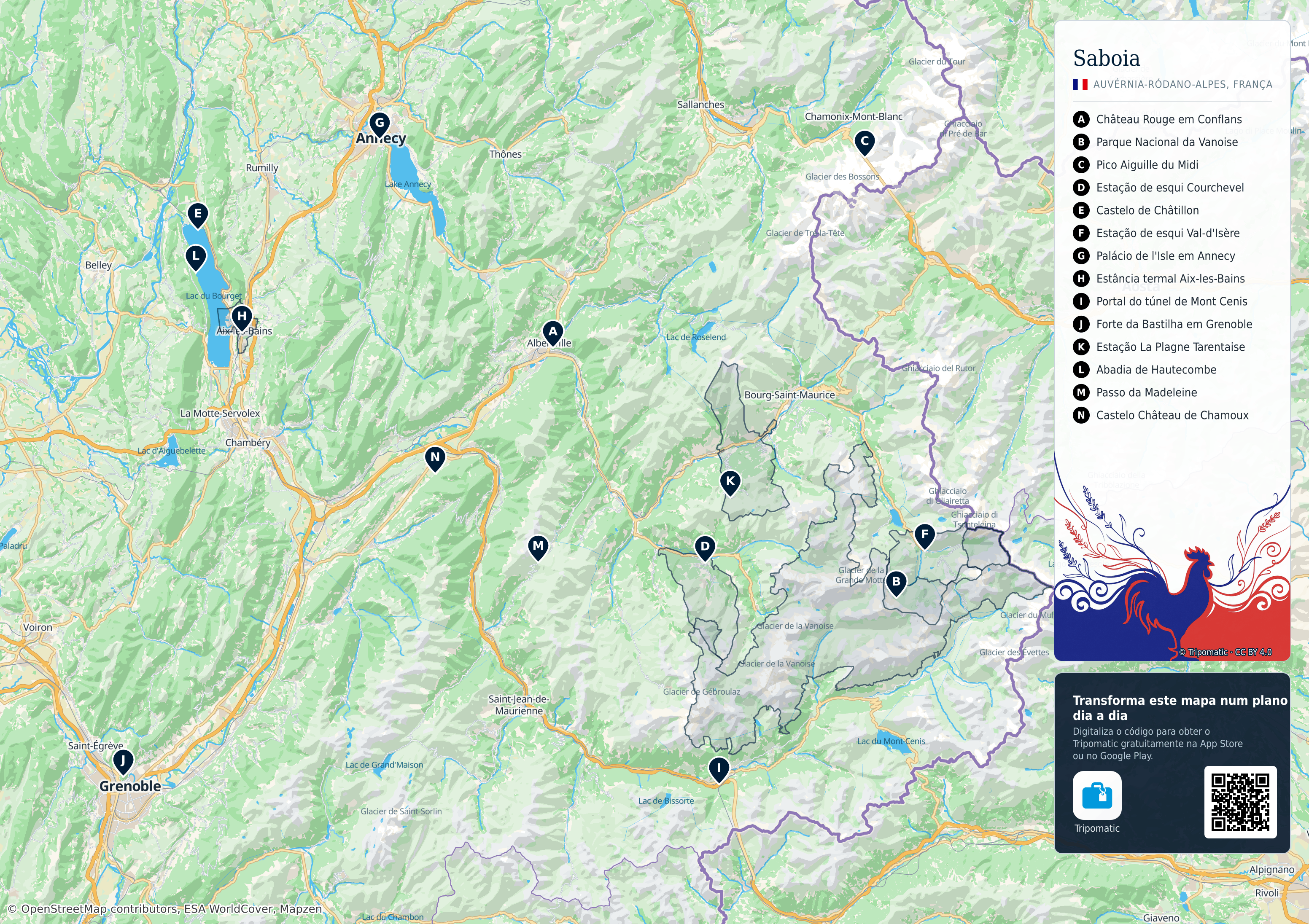
Task: Choose legend entry Passo da Madeleine
Action: point(1134,393)
